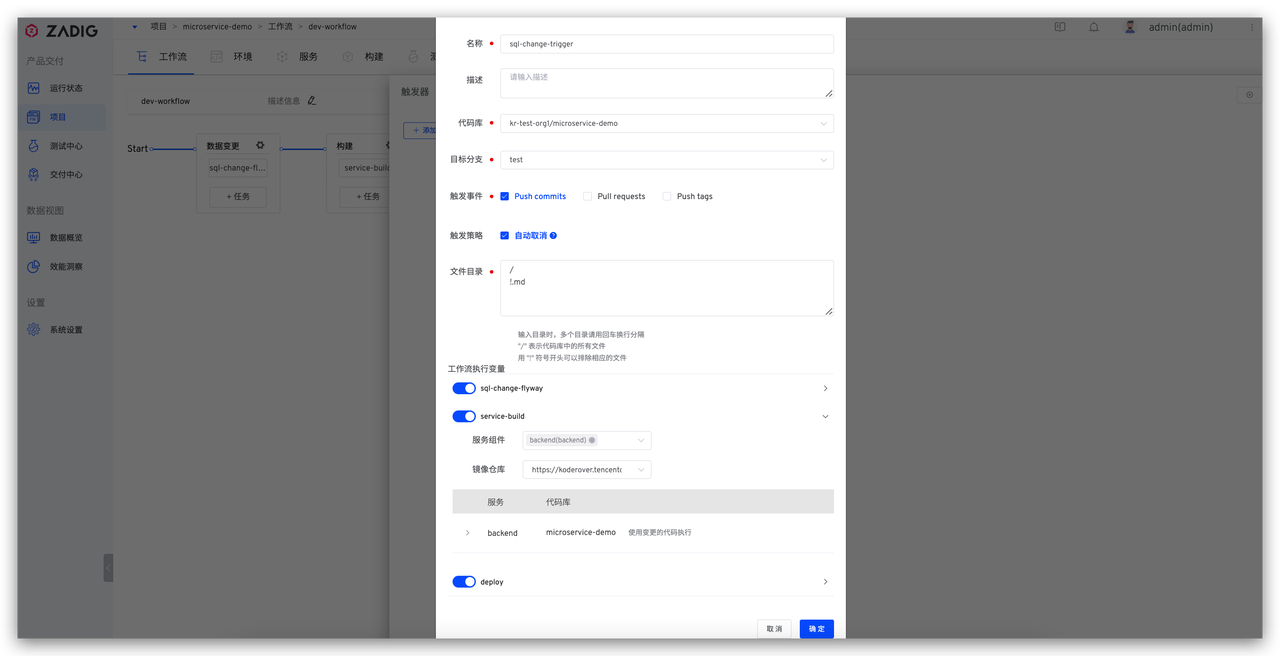Enable the Pull requests checkbox
Viewport: 1280px width, 656px height.
(x=588, y=196)
